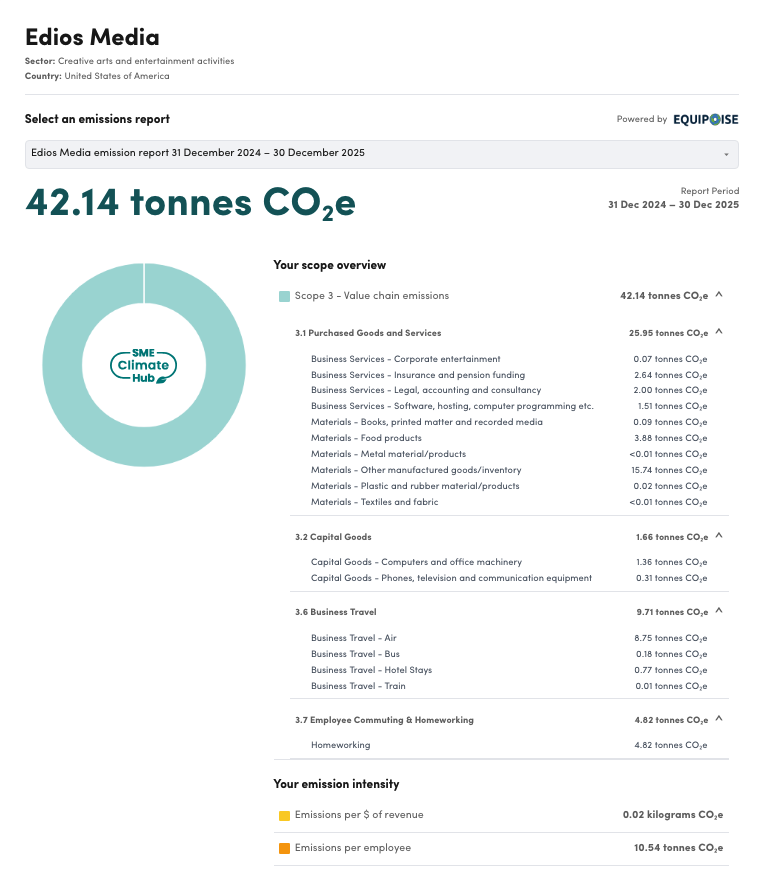Collapse the 3.2 Capital Goods section
762x870 pixels.
click(x=719, y=536)
